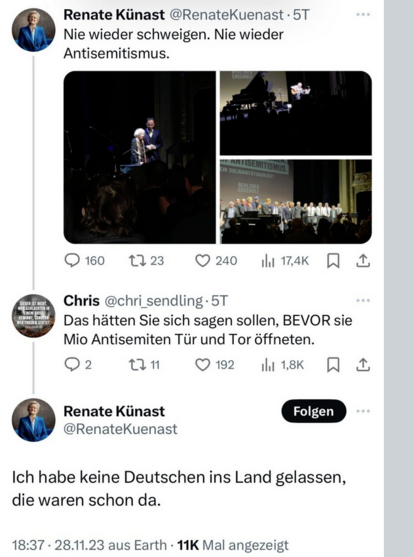Bookmark Renate Künast's top tweet

coord(333,261)
